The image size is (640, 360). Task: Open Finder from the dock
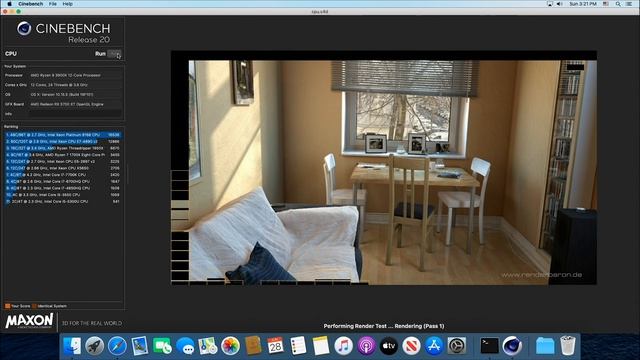coord(72,346)
